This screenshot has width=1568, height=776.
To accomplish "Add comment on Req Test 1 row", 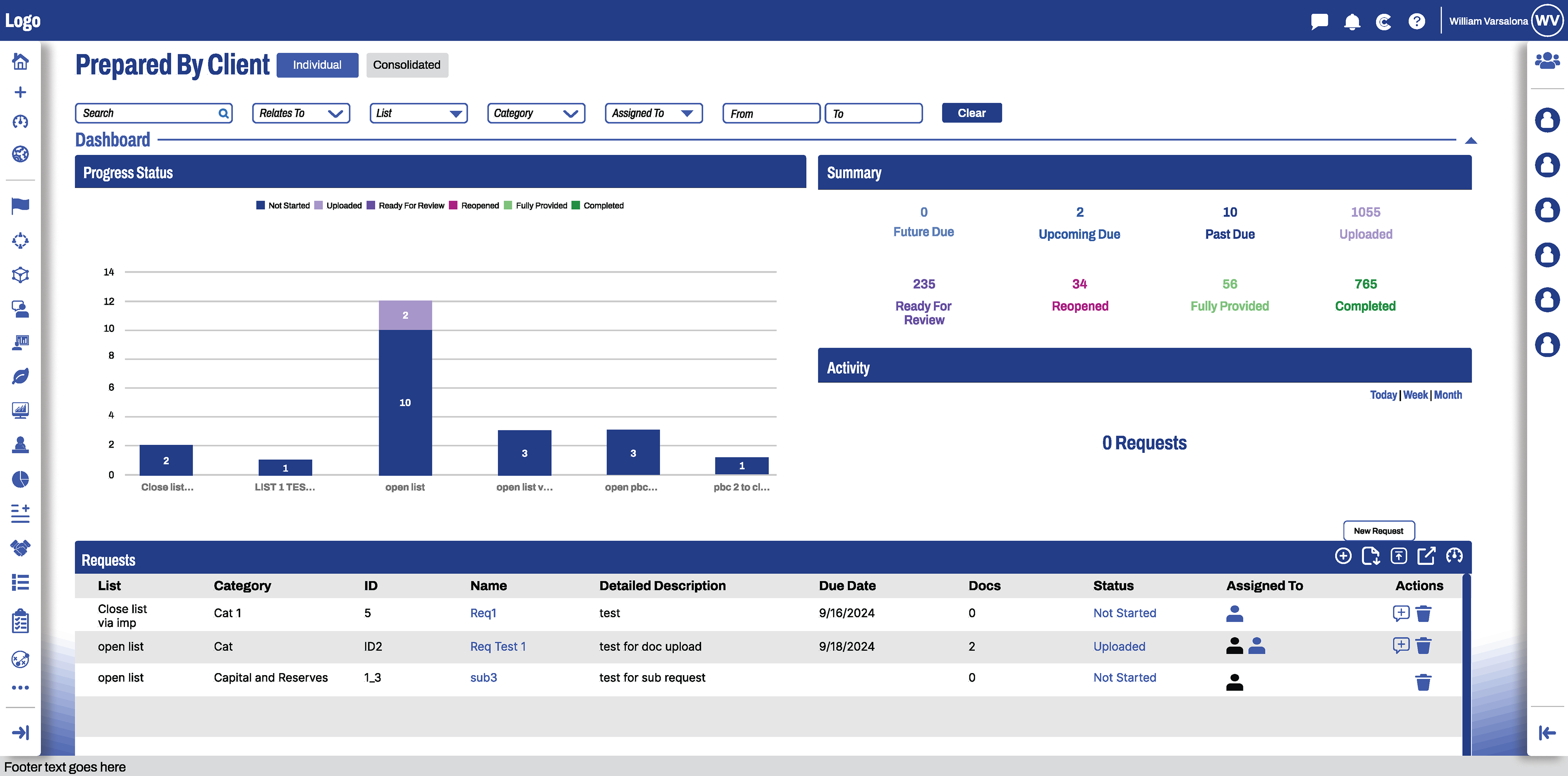I will (1401, 645).
